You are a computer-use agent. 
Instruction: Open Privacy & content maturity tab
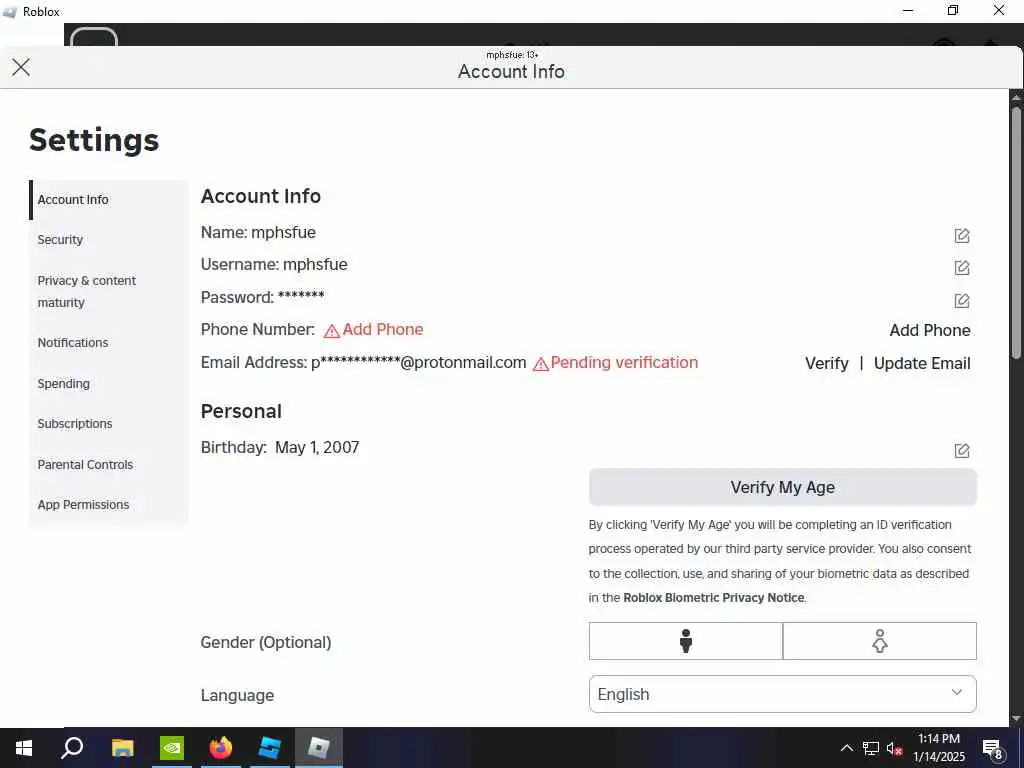click(108, 291)
